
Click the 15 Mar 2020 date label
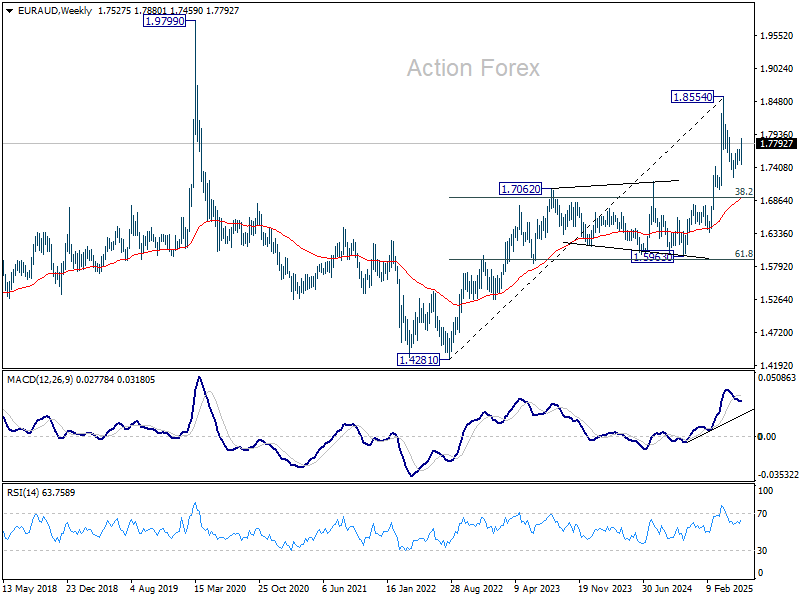(220, 588)
